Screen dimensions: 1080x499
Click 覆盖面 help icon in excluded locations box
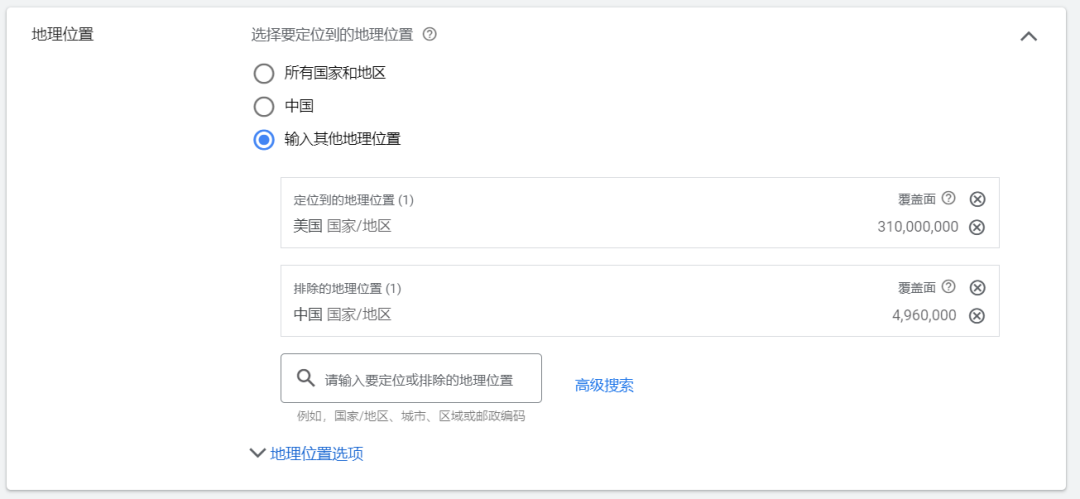click(948, 287)
